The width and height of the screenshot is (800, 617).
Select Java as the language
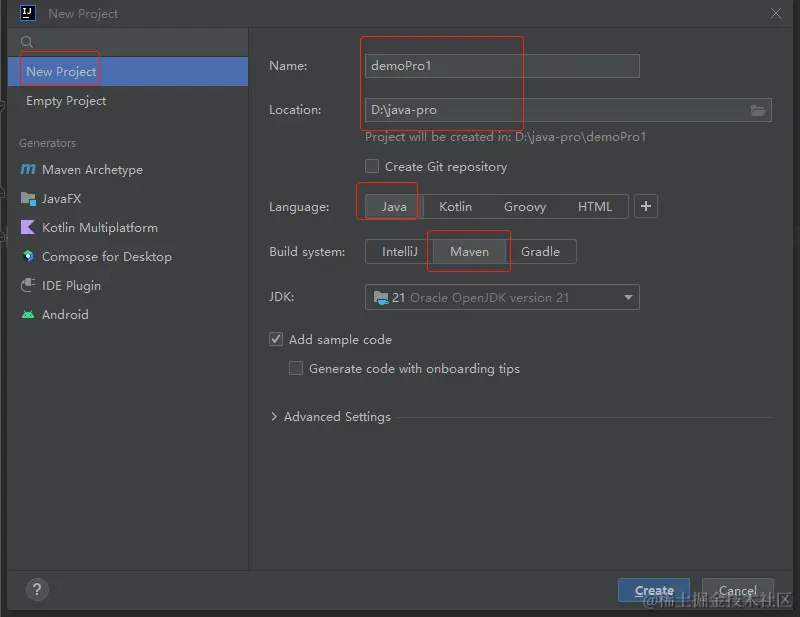pos(394,207)
